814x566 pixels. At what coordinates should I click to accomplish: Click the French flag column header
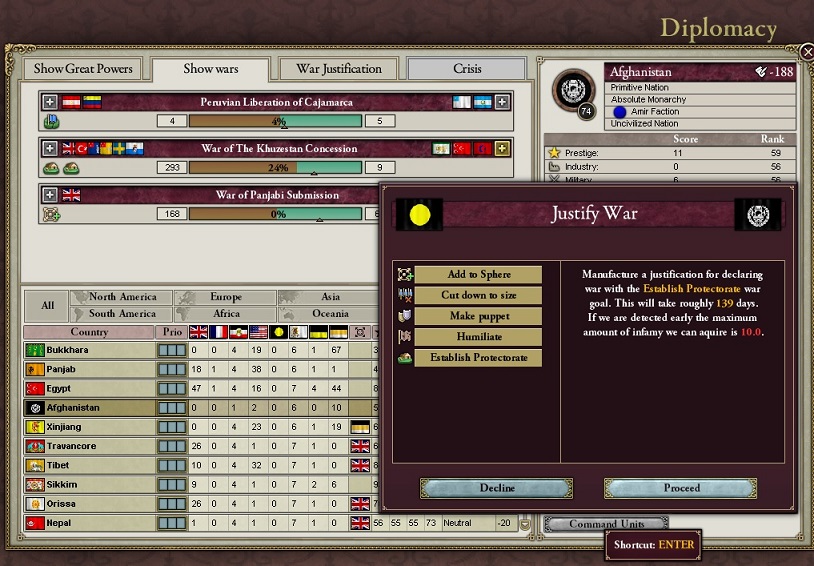(x=219, y=332)
